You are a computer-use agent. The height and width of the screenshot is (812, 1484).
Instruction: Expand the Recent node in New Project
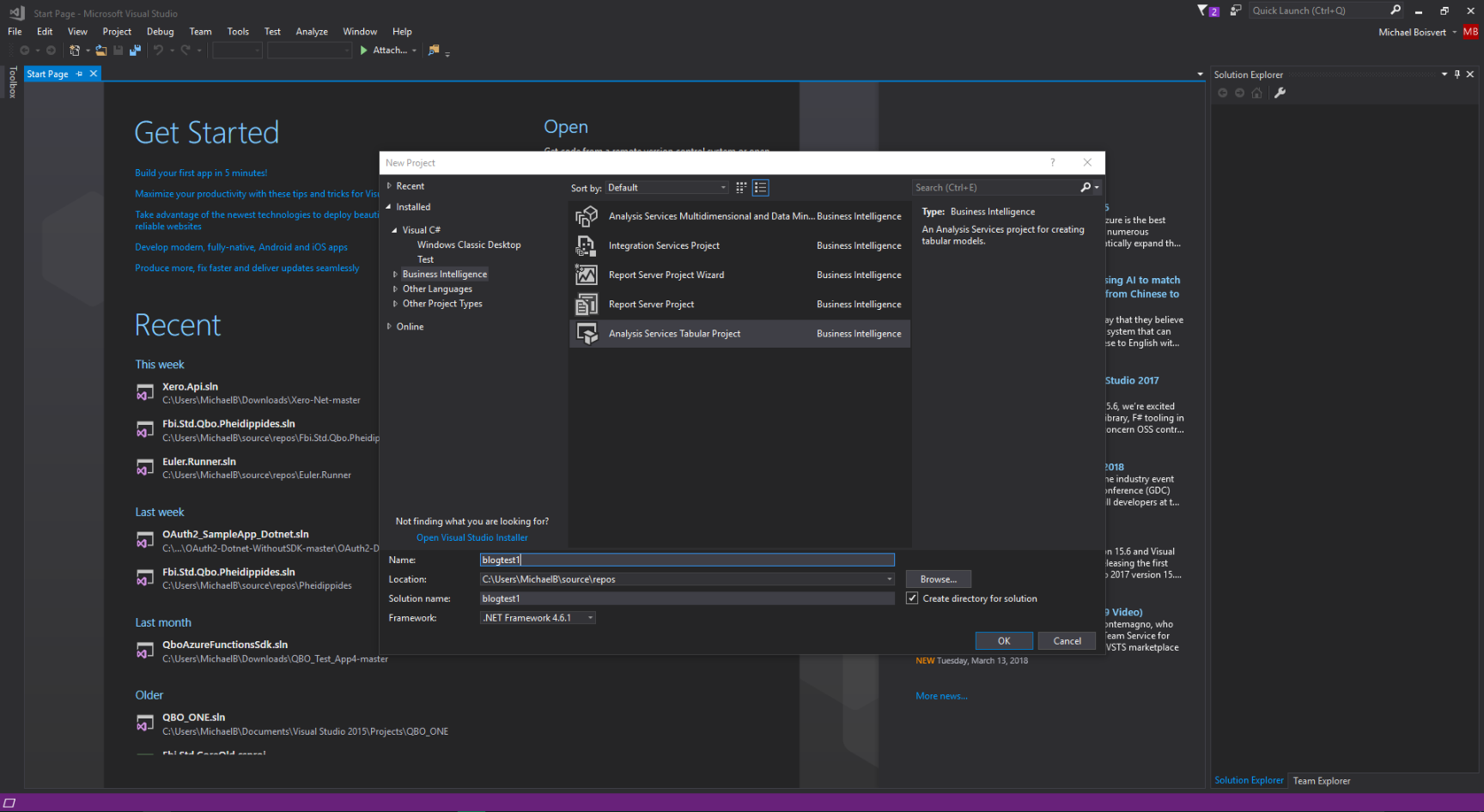click(389, 185)
